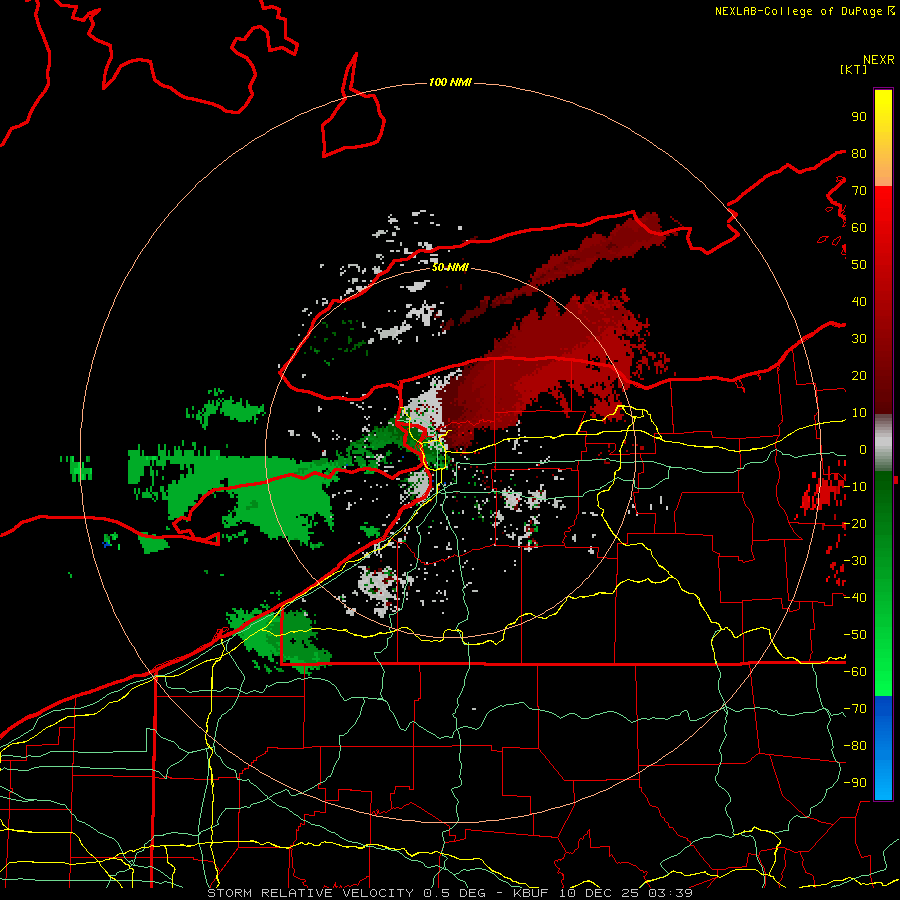Click the "-70" scale value
This screenshot has width=900, height=900.
coord(855,709)
